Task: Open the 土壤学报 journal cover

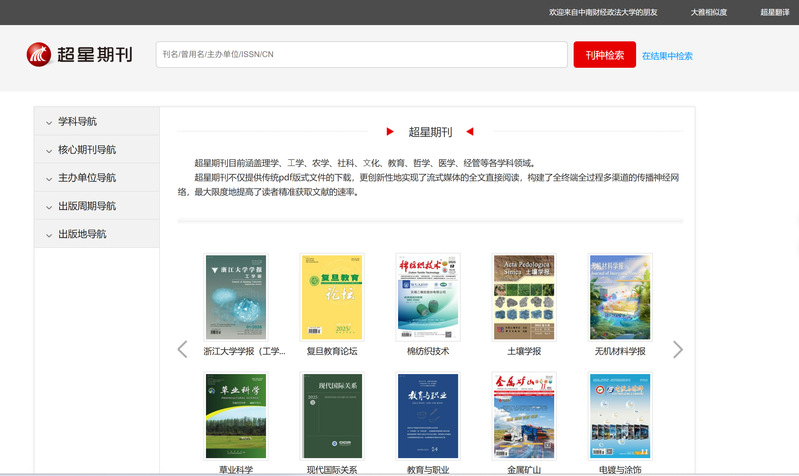Action: click(524, 297)
